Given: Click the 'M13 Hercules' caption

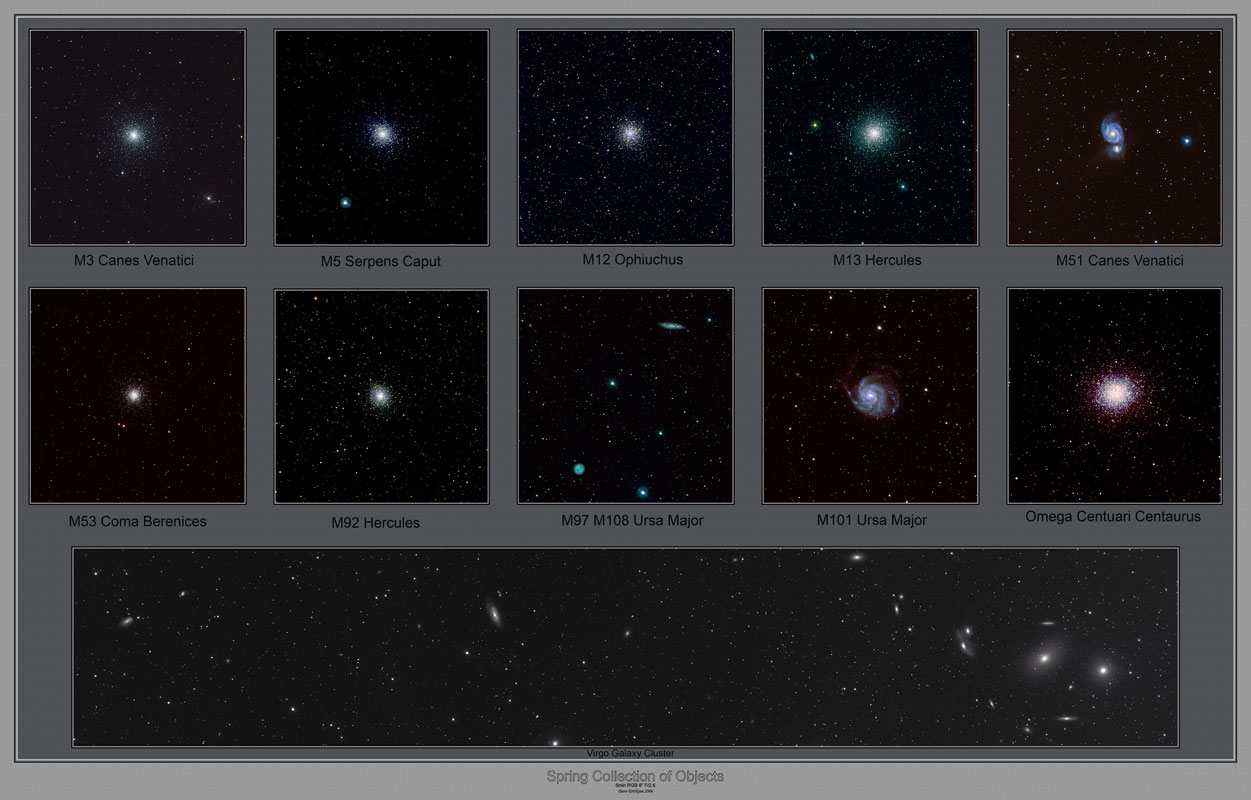Looking at the screenshot, I should 877,260.
